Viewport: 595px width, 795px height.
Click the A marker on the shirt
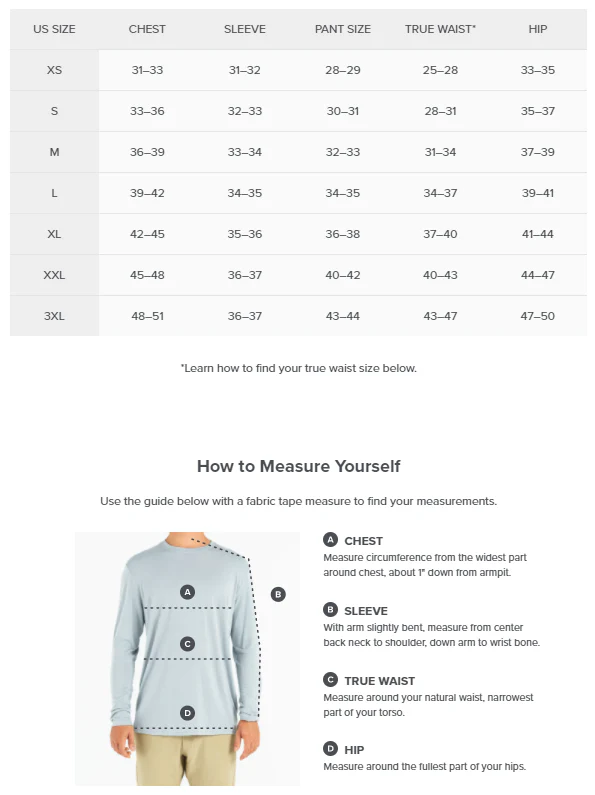point(188,592)
